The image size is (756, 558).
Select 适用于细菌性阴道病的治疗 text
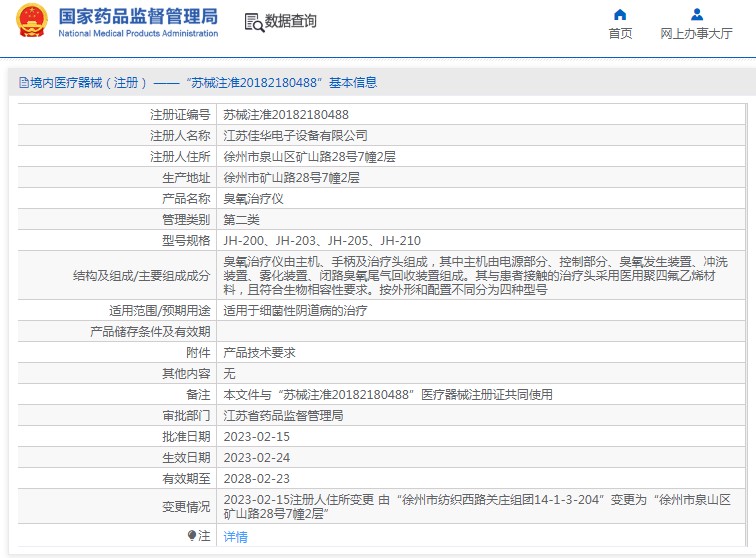click(295, 310)
